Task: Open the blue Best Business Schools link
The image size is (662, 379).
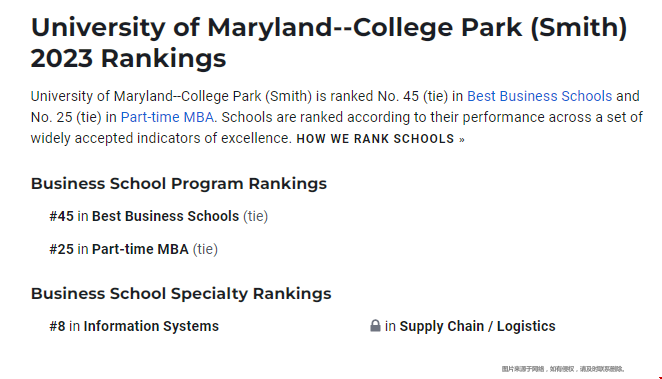Action: (x=539, y=96)
